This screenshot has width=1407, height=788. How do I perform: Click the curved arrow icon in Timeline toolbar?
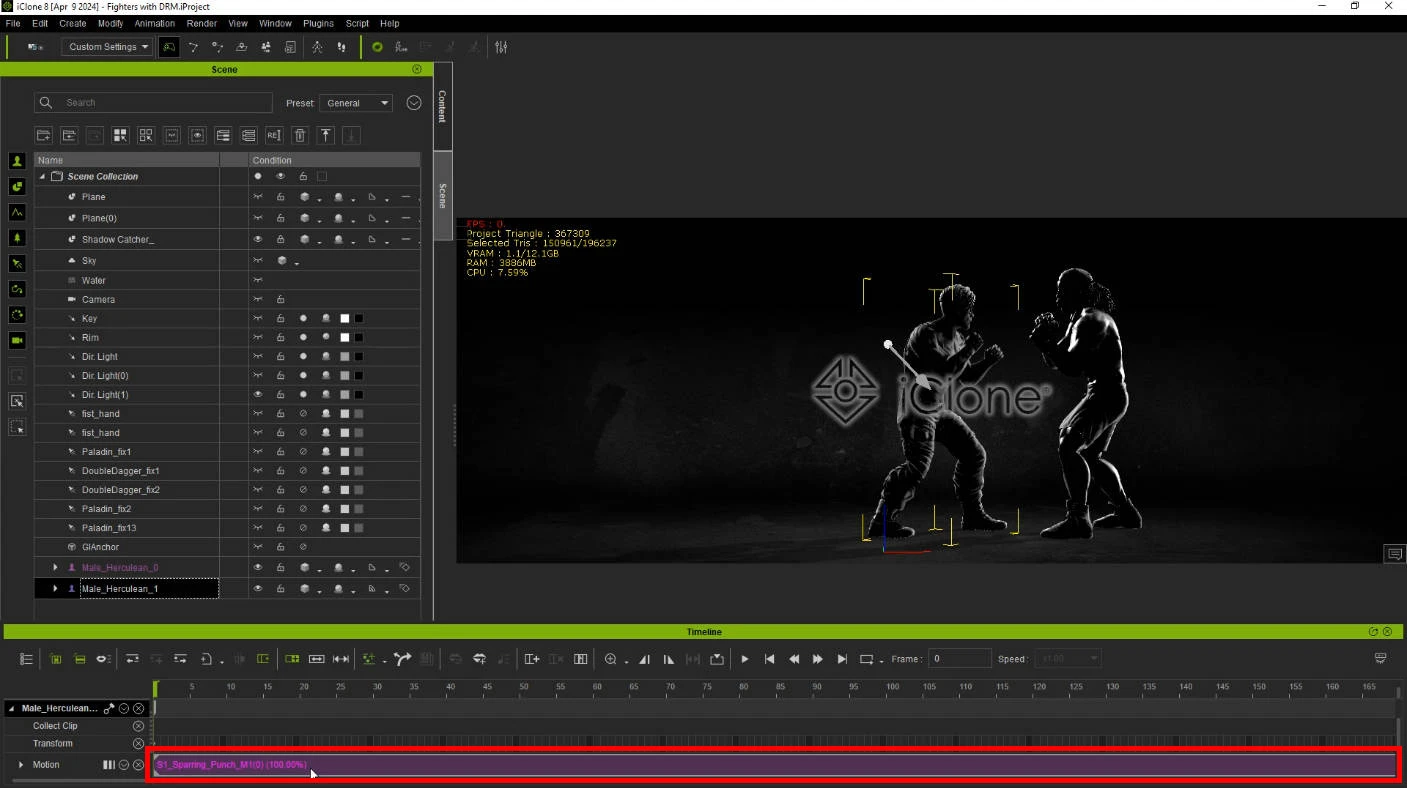tap(402, 659)
